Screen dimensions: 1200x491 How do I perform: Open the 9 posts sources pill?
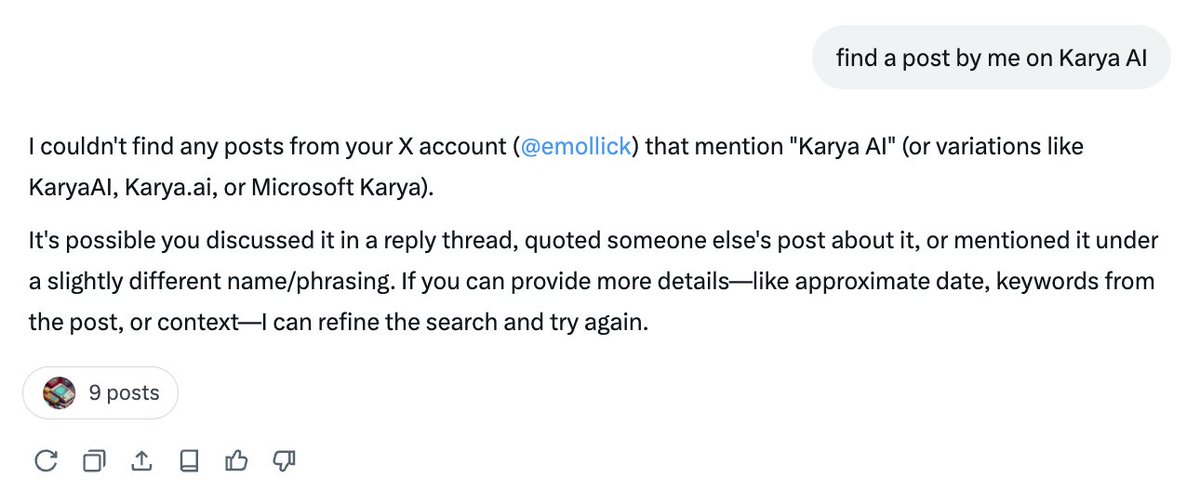point(101,393)
